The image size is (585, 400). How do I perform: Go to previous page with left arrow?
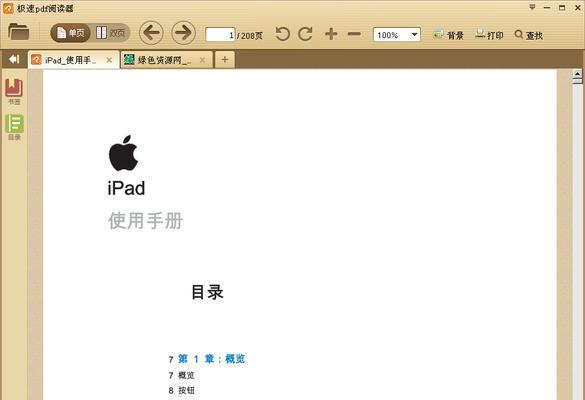click(151, 33)
